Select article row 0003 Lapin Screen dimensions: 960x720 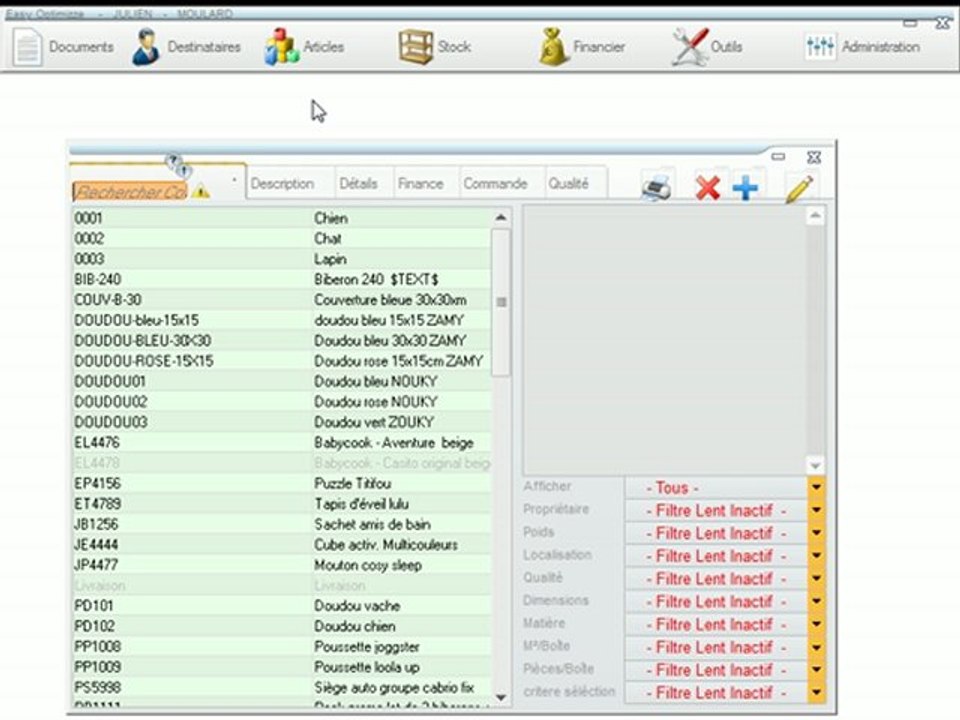click(282, 259)
